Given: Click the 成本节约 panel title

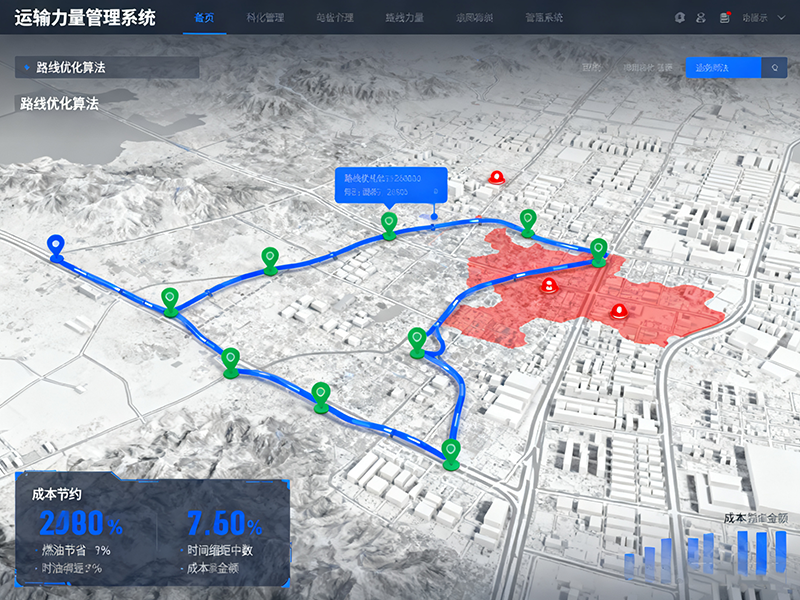Looking at the screenshot, I should tap(57, 494).
